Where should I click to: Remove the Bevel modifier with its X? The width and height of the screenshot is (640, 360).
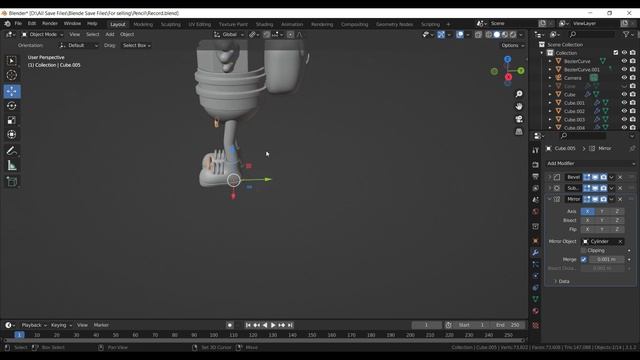tap(620, 177)
